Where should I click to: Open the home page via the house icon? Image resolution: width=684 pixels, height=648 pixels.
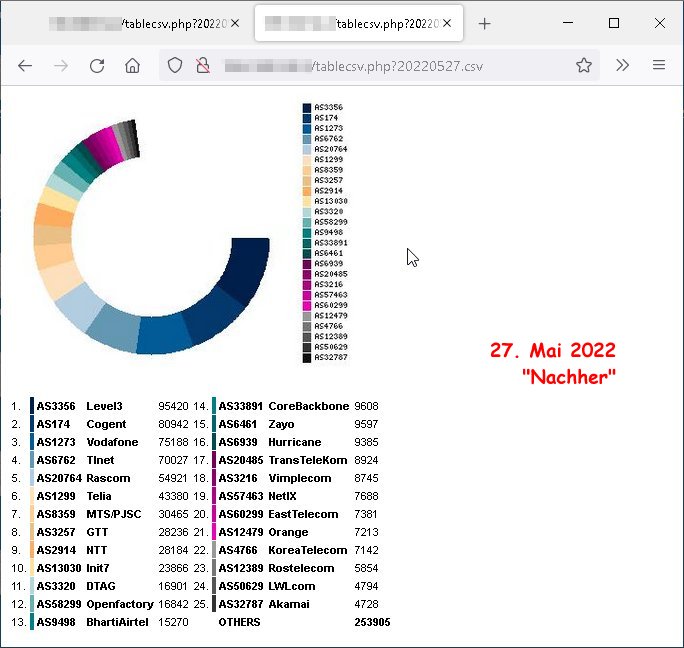pyautogui.click(x=132, y=66)
